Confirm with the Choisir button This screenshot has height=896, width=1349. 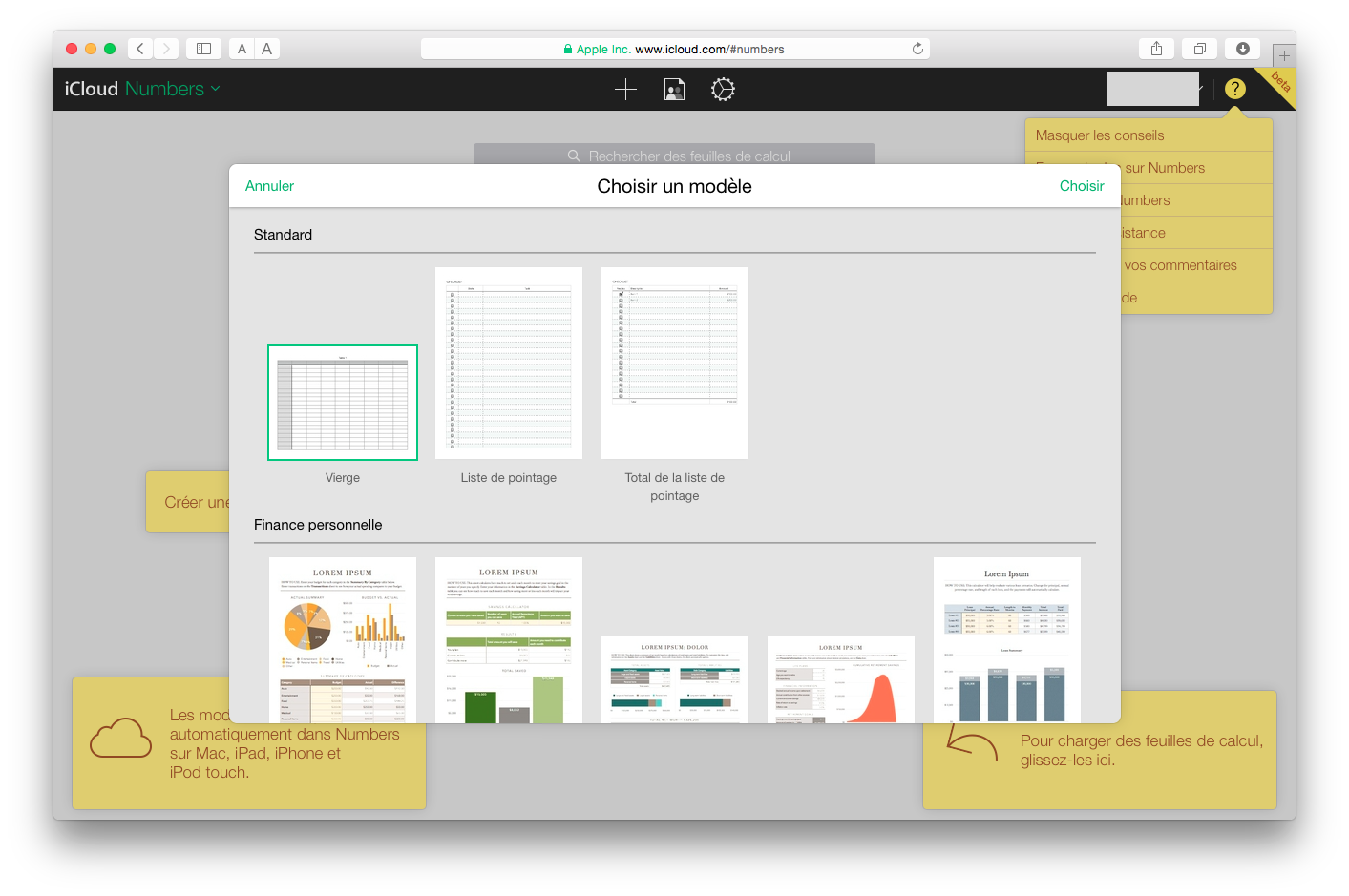(x=1081, y=186)
